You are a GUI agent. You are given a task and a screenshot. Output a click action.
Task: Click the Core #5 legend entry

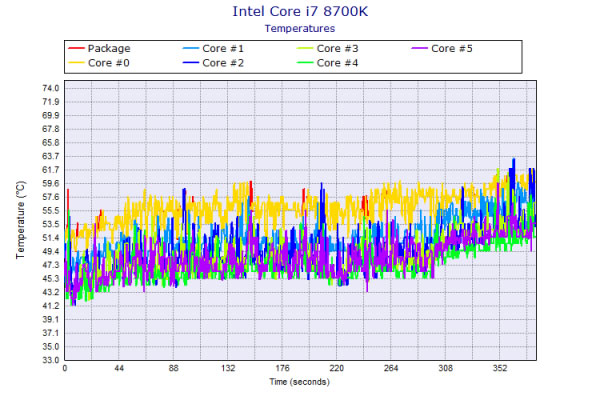pyautogui.click(x=442, y=49)
